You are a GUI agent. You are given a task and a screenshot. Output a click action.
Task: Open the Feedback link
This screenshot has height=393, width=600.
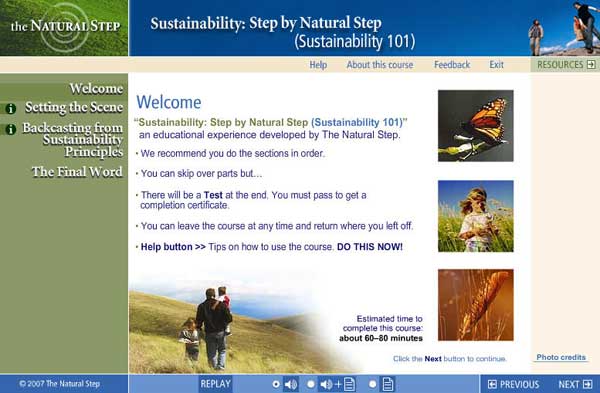click(x=452, y=65)
